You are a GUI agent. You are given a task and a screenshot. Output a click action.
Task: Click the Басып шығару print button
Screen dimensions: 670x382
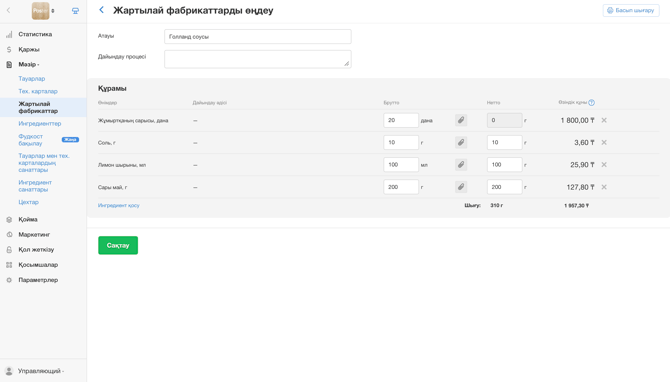pos(631,10)
